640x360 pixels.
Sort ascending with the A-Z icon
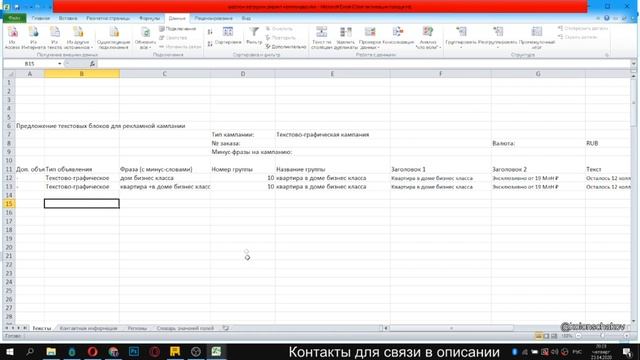click(210, 32)
